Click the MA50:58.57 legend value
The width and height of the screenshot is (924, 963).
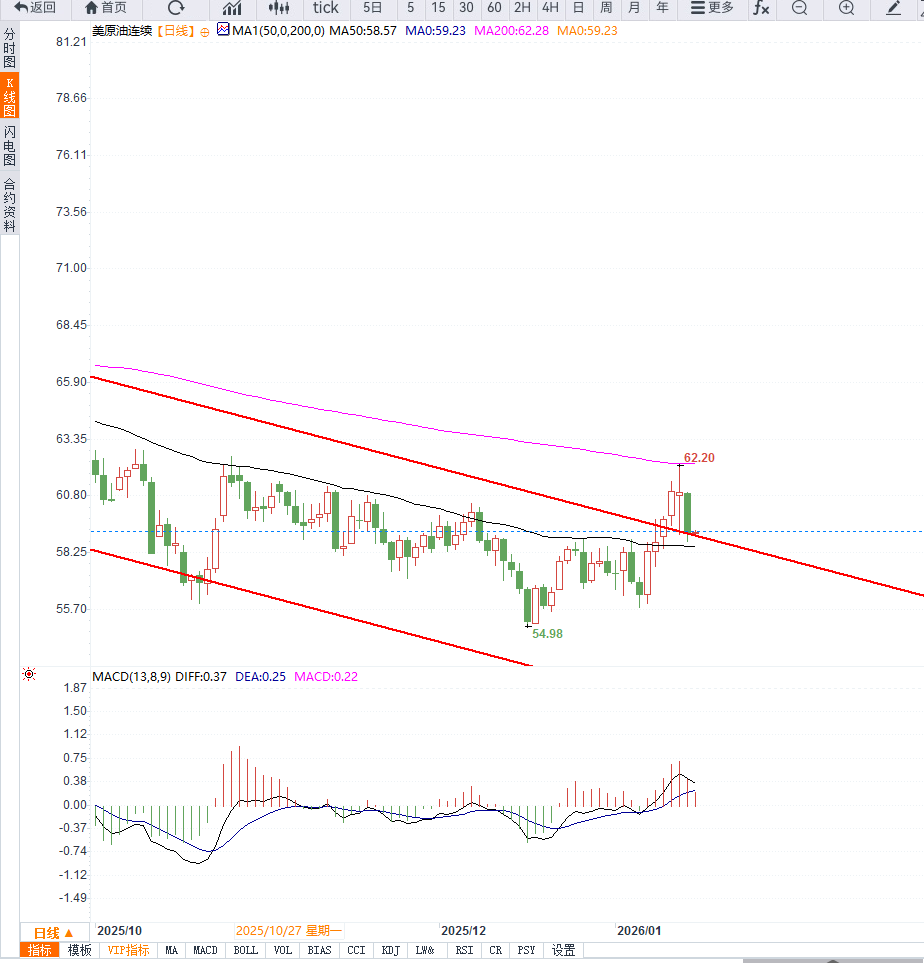click(x=363, y=31)
